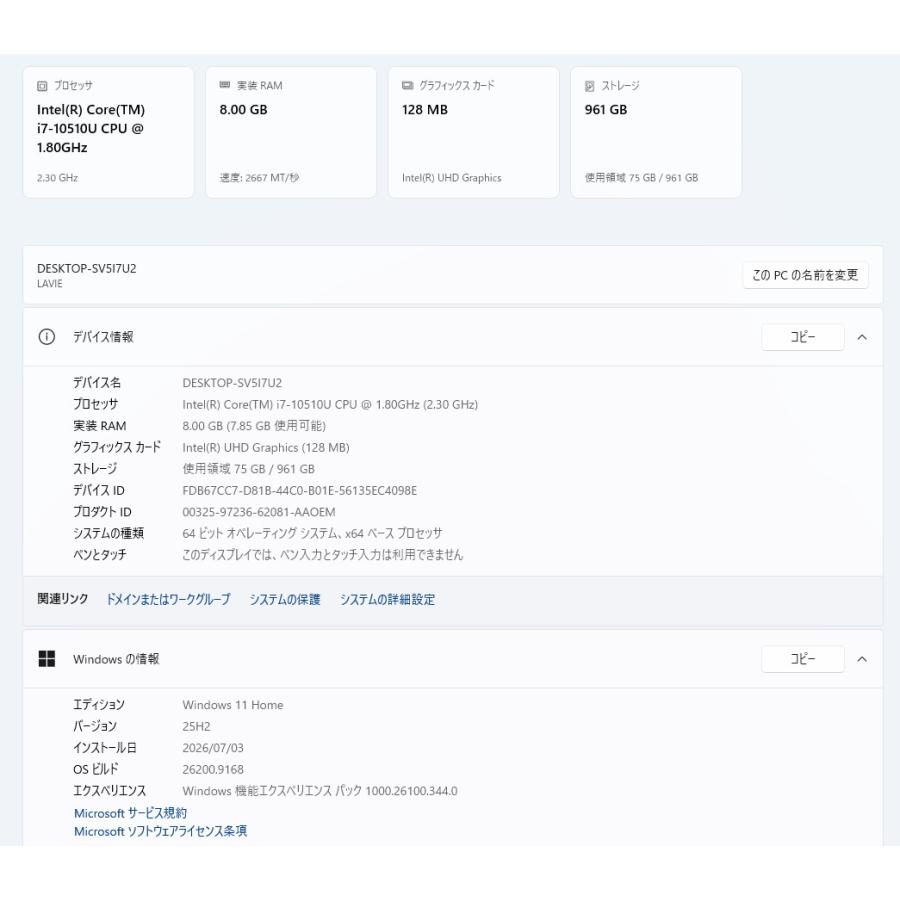Click the device info circle icon

pos(46,337)
